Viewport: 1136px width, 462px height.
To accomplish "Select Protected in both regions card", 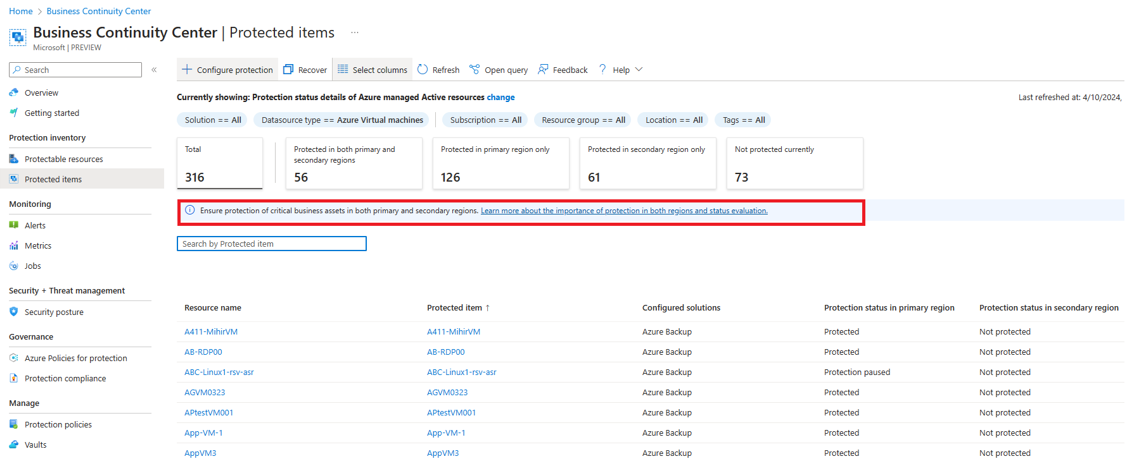I will [355, 164].
